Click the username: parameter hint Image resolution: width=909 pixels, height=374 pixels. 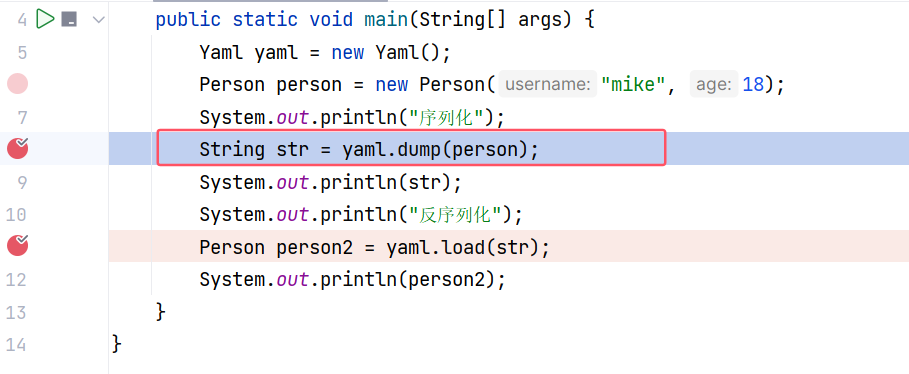coord(548,85)
